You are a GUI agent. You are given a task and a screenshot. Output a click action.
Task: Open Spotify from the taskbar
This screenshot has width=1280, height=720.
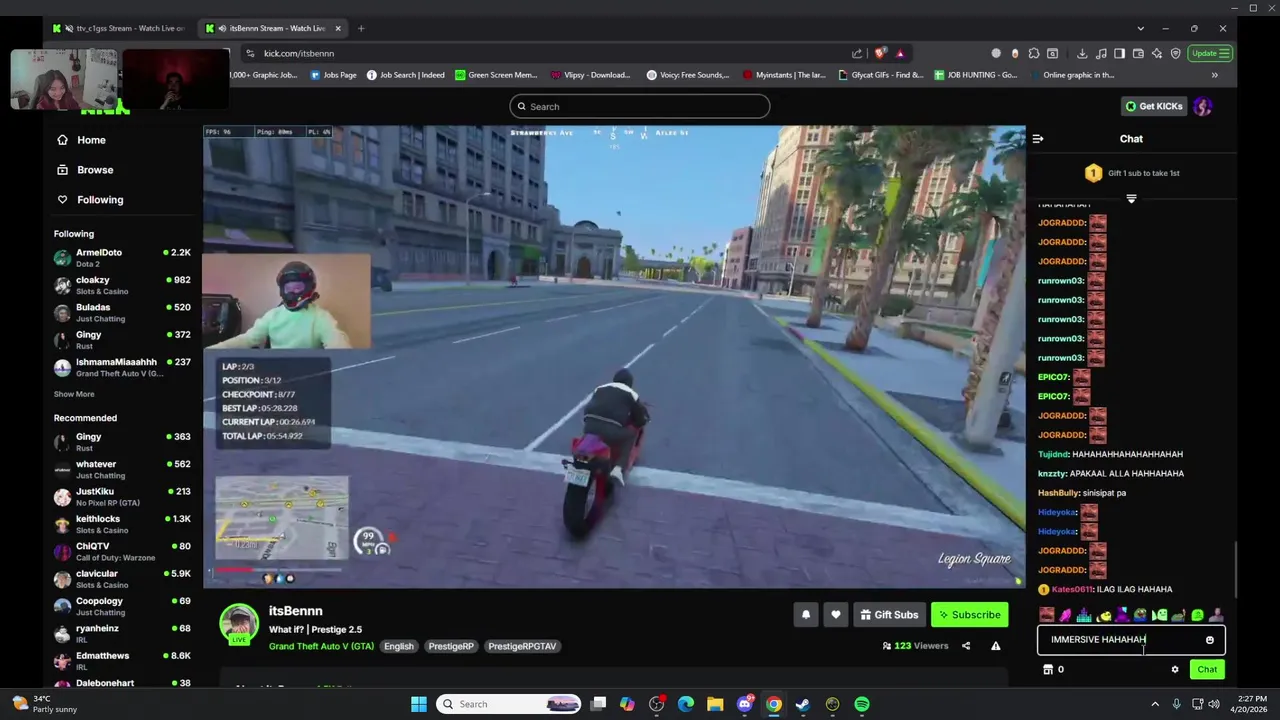[862, 704]
